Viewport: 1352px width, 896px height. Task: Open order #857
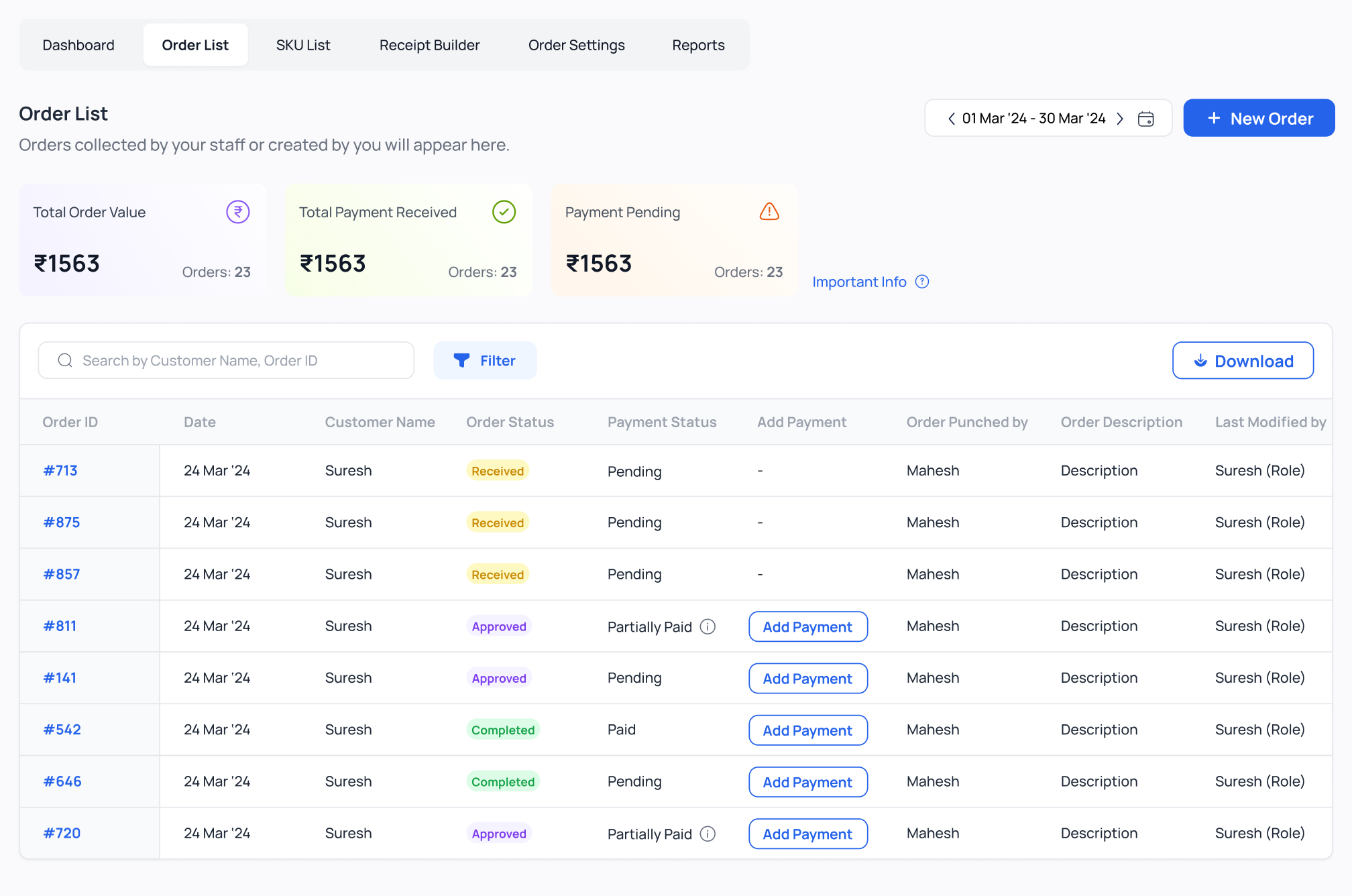coord(61,574)
